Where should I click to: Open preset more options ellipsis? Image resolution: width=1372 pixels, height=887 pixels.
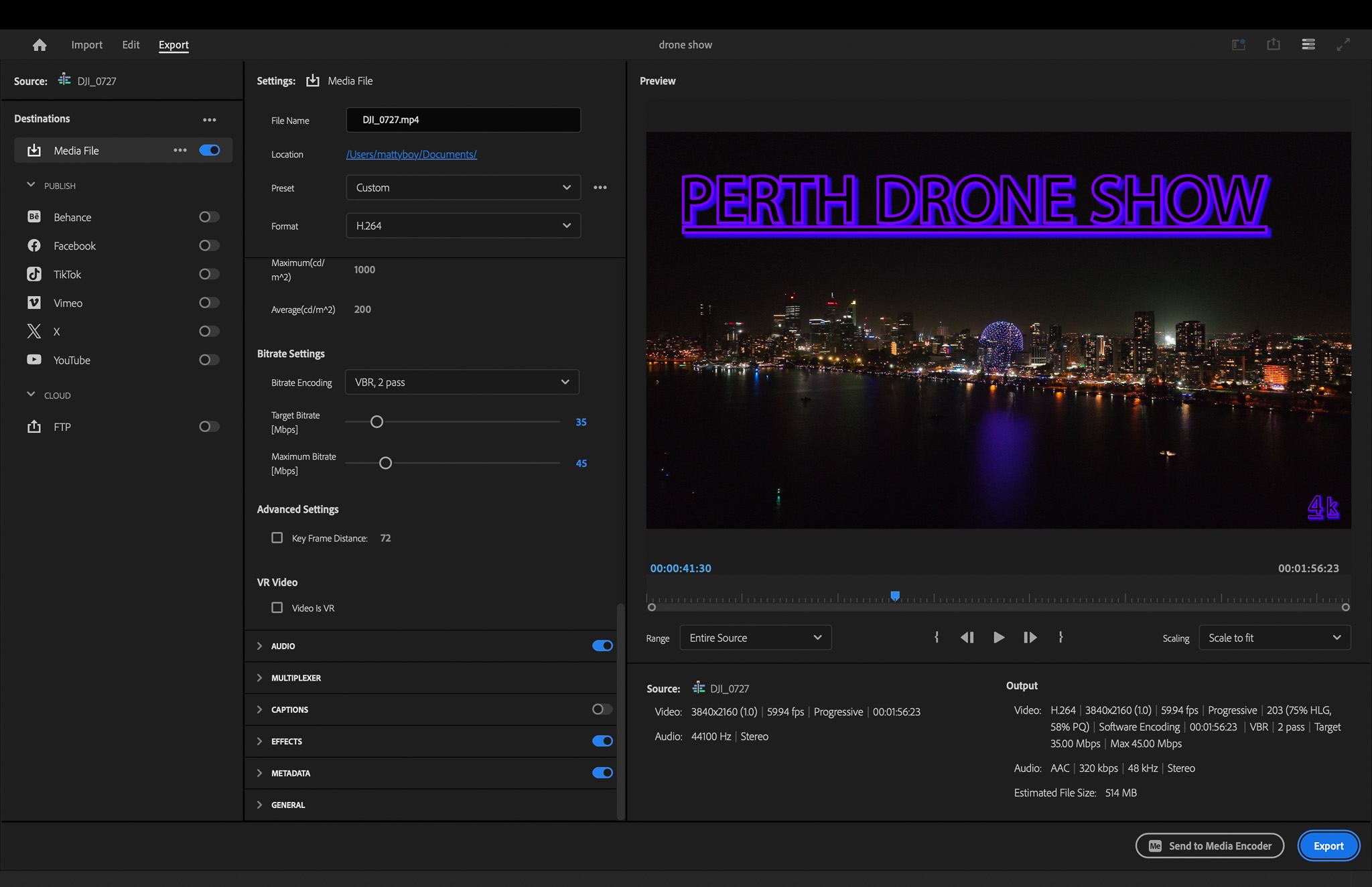click(x=600, y=188)
